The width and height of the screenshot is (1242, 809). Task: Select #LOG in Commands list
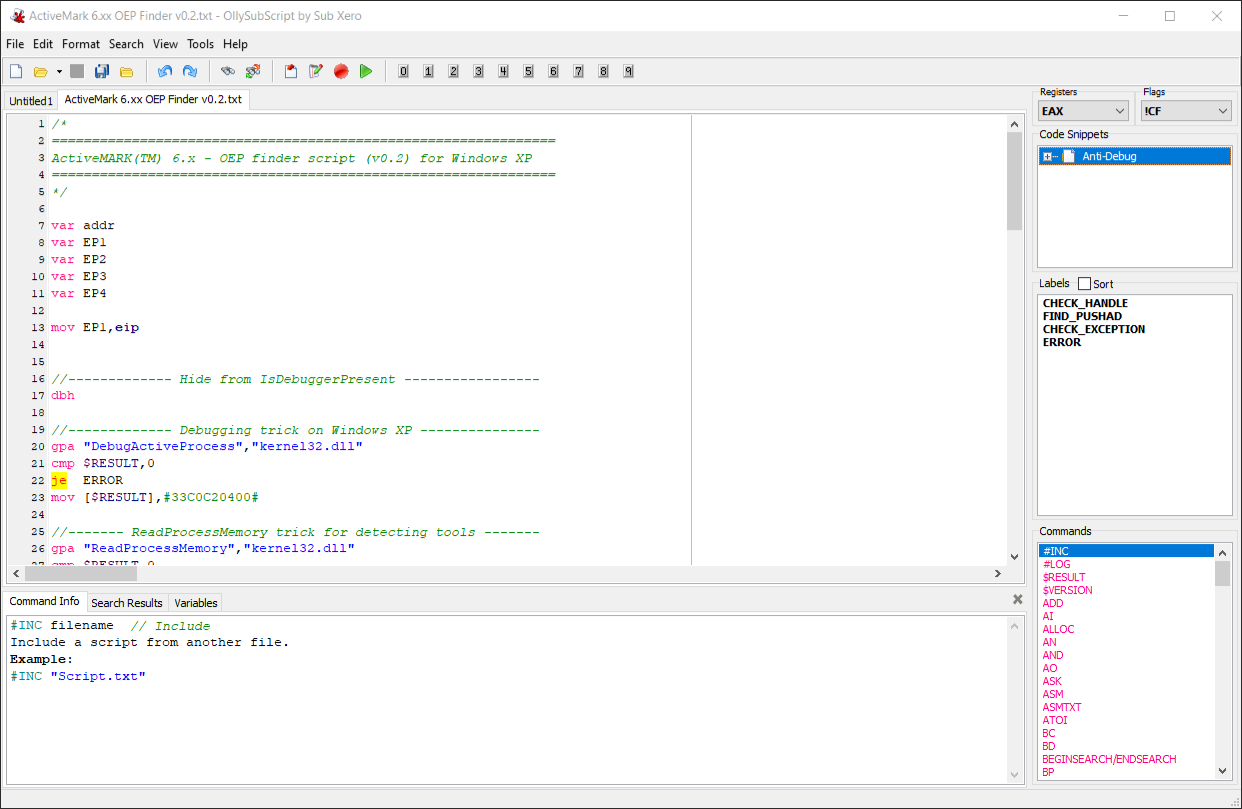(x=1057, y=564)
